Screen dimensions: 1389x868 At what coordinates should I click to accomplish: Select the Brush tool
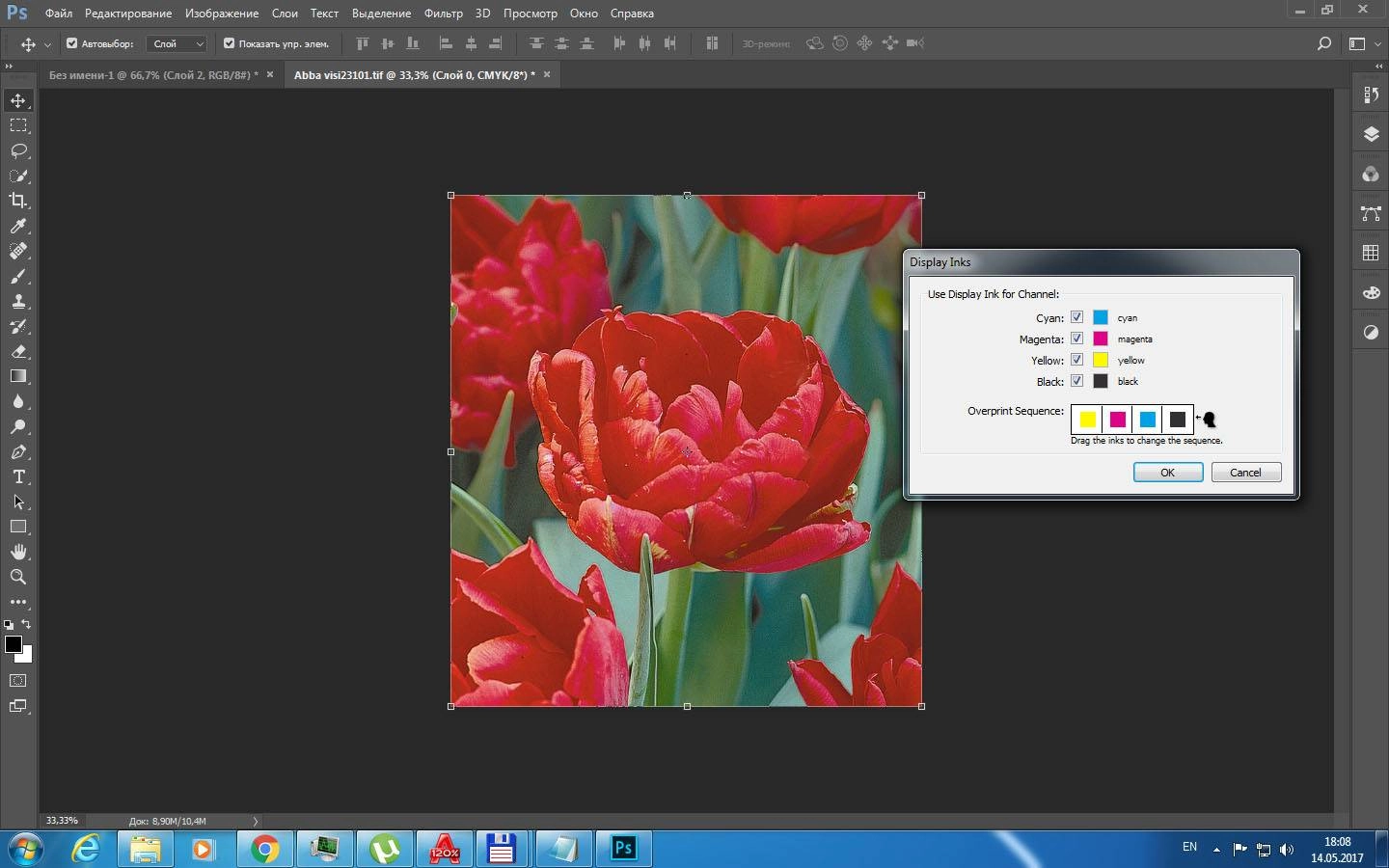(x=18, y=276)
